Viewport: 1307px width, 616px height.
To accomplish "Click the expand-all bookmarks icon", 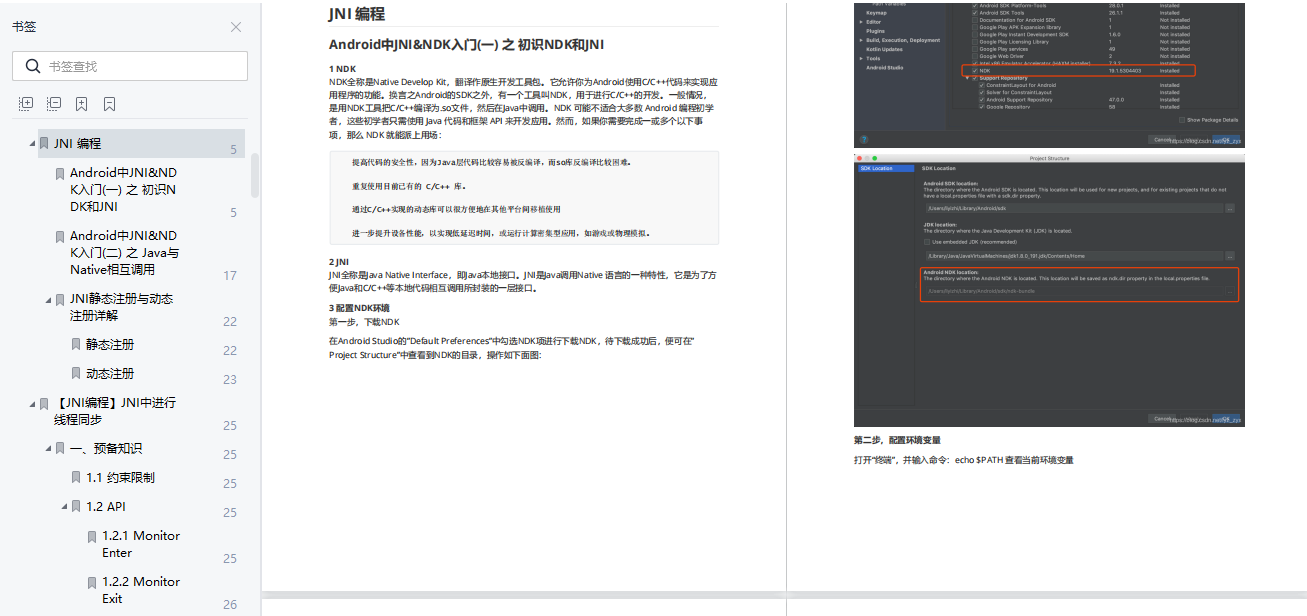I will pyautogui.click(x=25, y=102).
